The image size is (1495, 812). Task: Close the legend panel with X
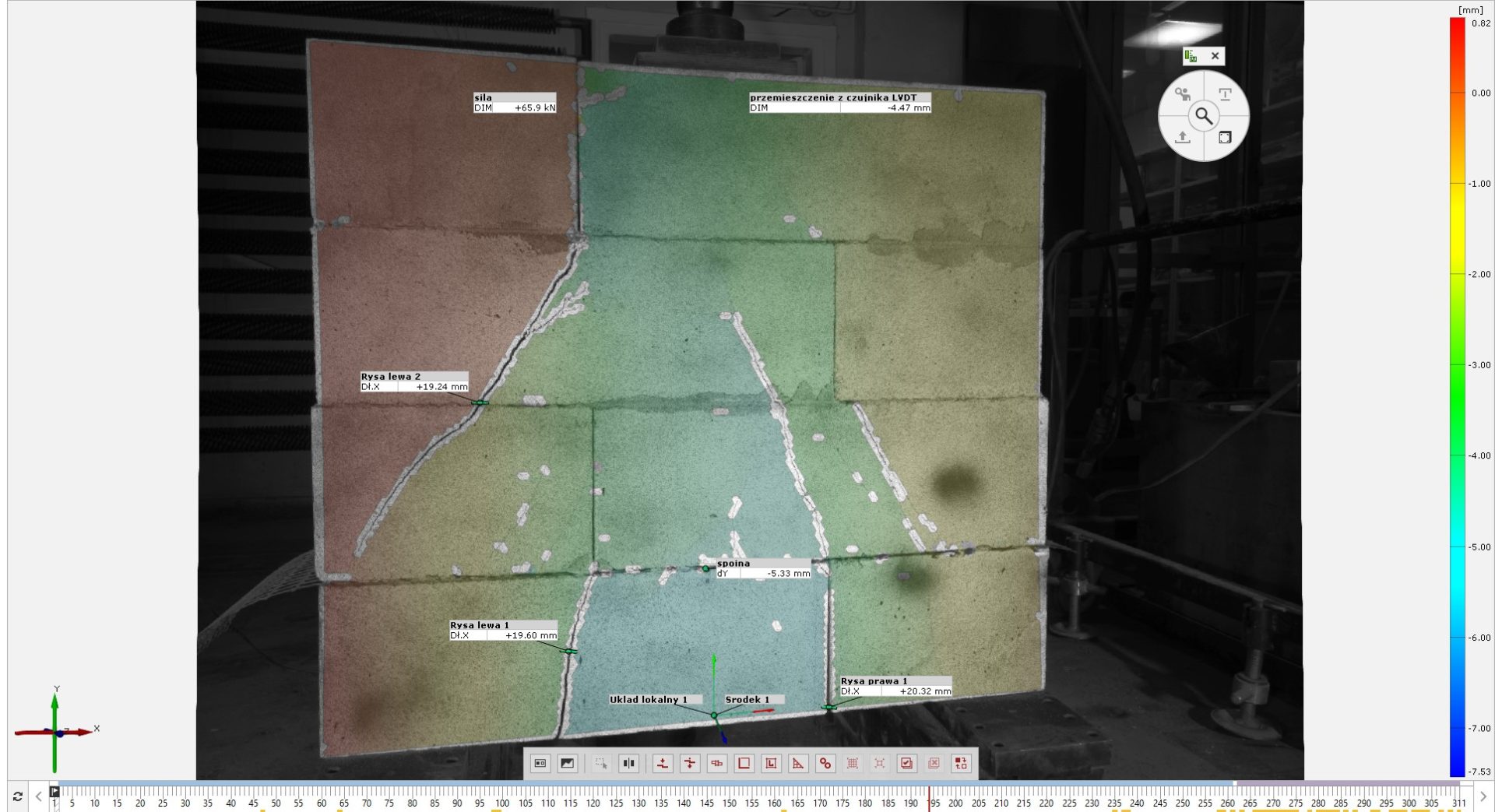1215,56
